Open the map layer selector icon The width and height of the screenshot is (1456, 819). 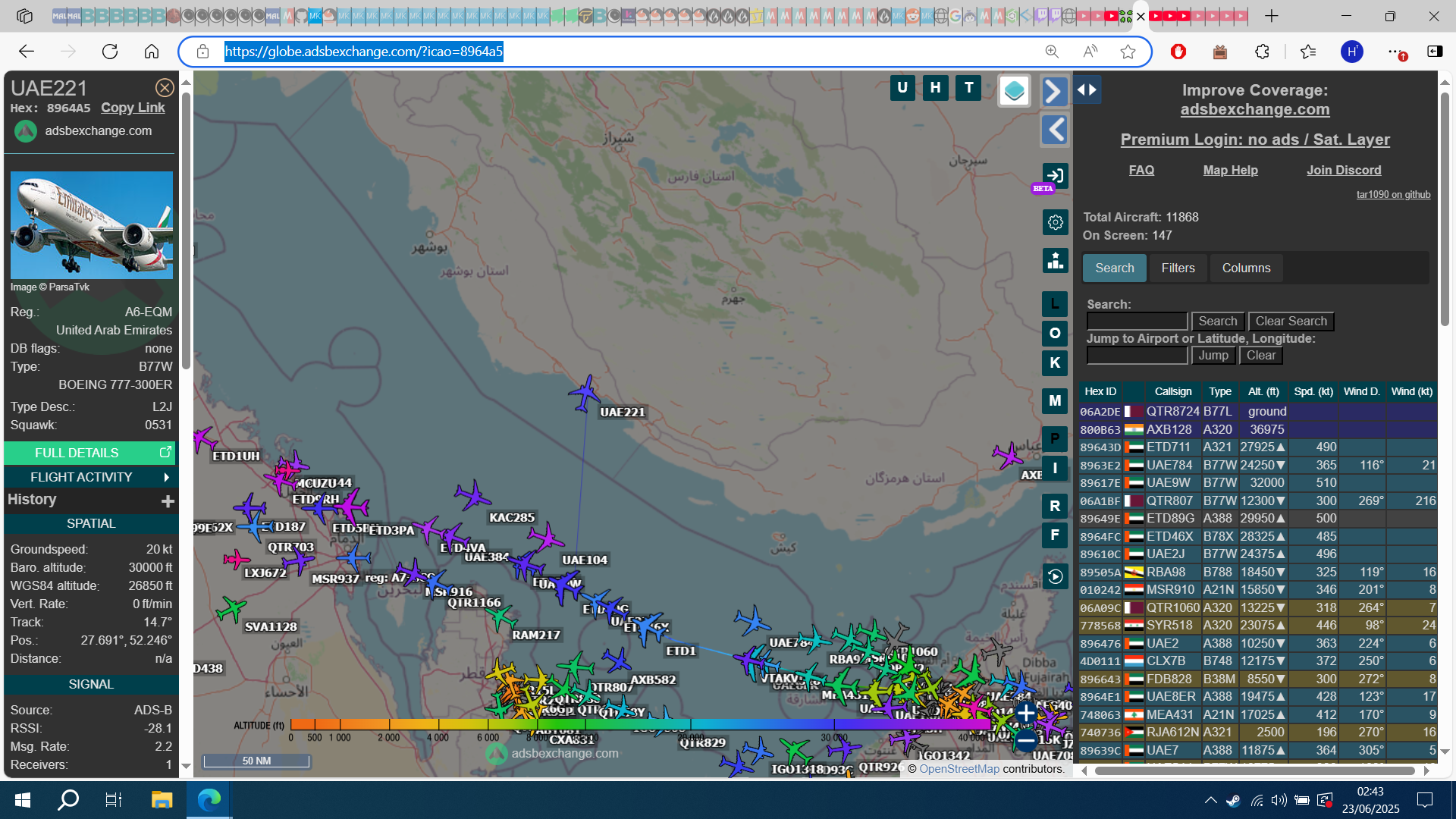[1014, 91]
